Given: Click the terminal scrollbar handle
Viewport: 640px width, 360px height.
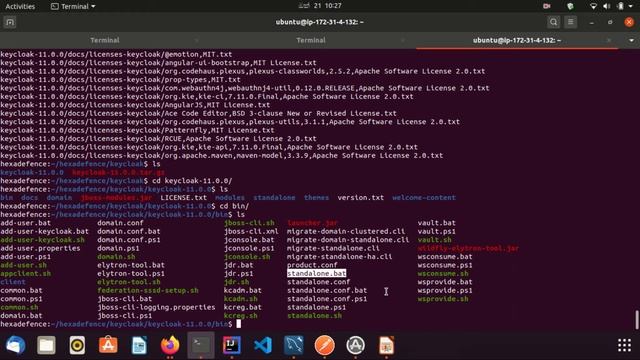Looking at the screenshot, I should point(637,320).
